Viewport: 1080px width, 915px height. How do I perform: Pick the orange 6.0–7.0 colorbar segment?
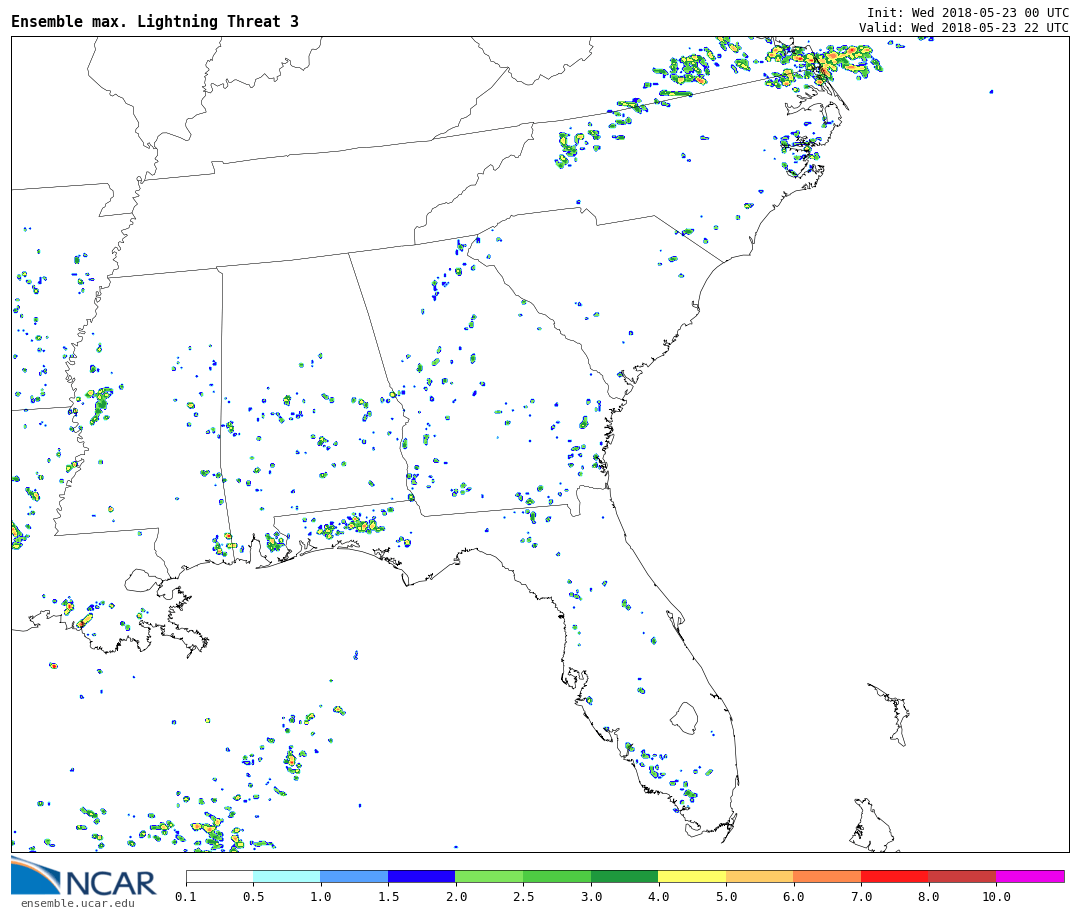pyautogui.click(x=826, y=876)
